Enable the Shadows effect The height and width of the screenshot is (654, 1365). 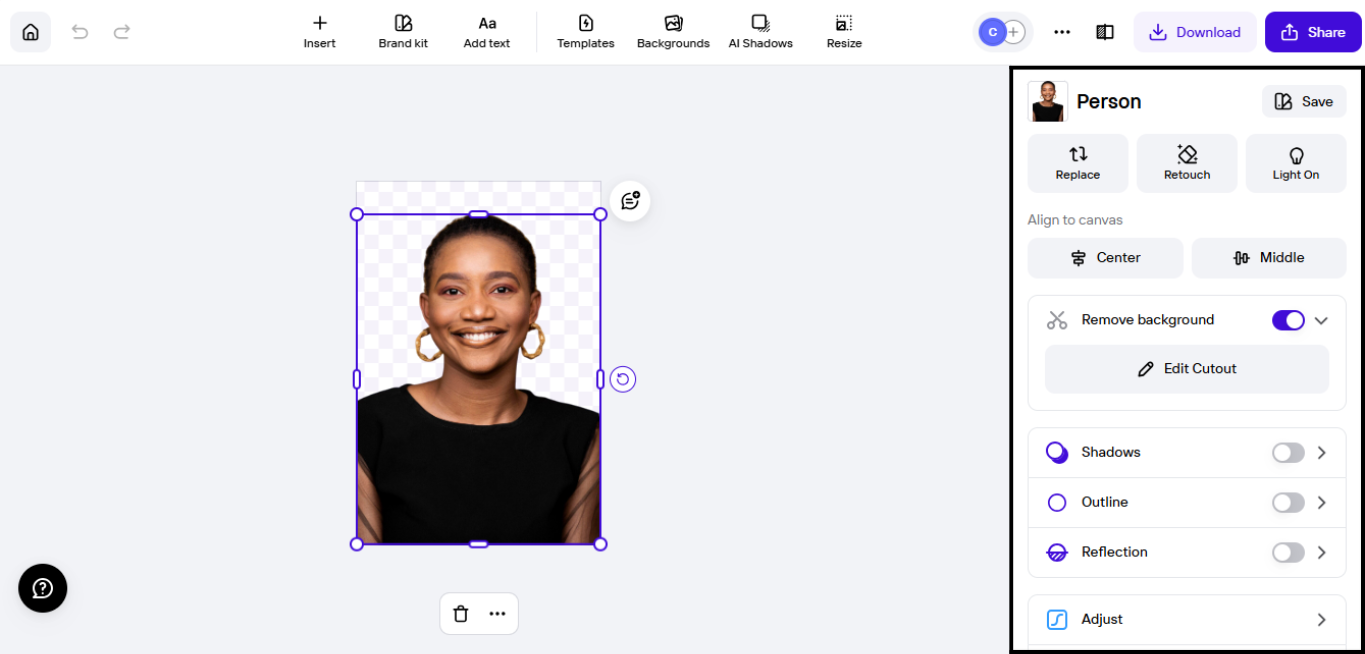pyautogui.click(x=1288, y=452)
